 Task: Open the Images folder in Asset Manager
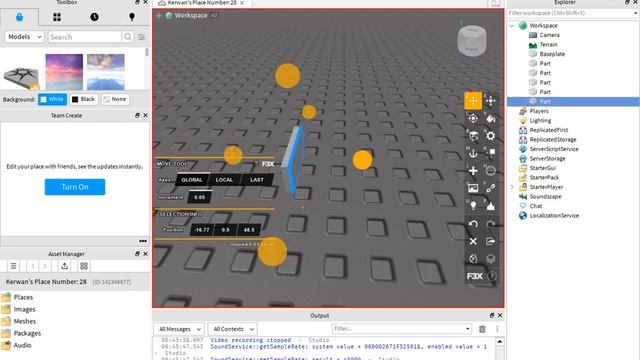24,309
